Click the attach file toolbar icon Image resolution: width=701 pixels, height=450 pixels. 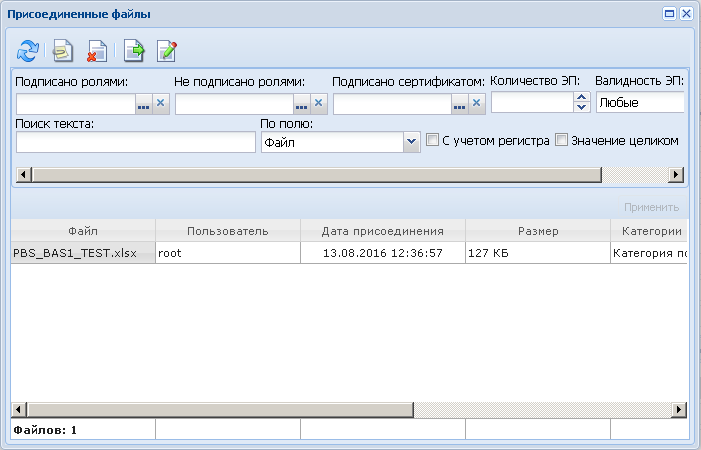tap(63, 50)
